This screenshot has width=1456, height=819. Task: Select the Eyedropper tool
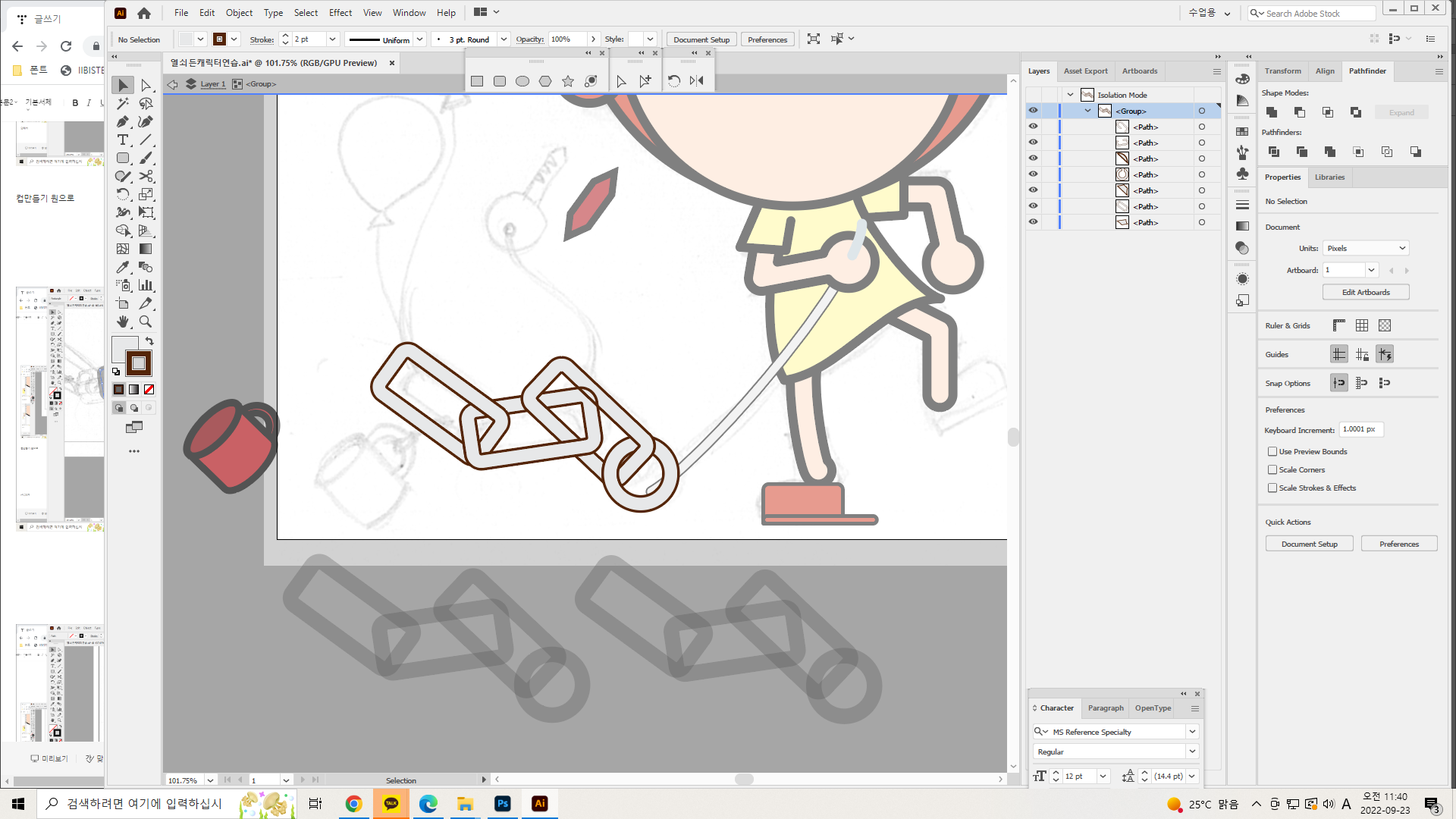pyautogui.click(x=122, y=267)
